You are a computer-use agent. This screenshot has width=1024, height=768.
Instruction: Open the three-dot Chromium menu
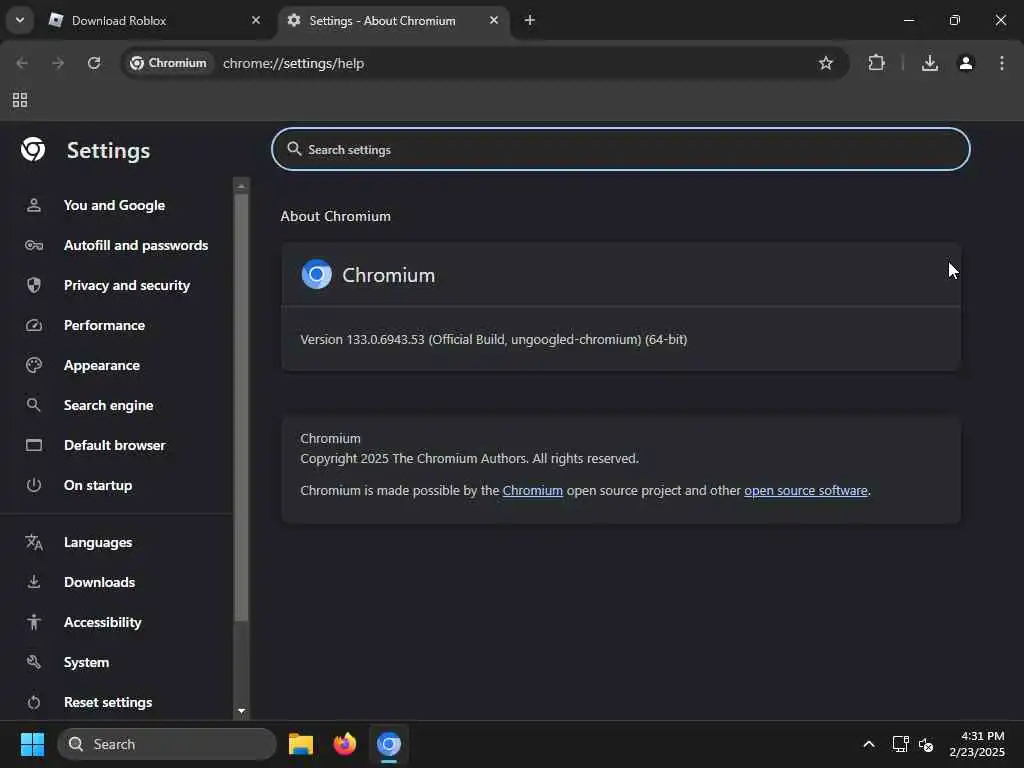pos(1002,63)
